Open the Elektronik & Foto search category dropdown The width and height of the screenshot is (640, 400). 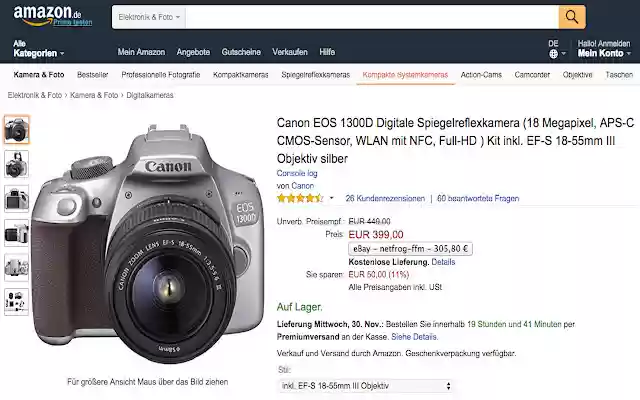149,17
